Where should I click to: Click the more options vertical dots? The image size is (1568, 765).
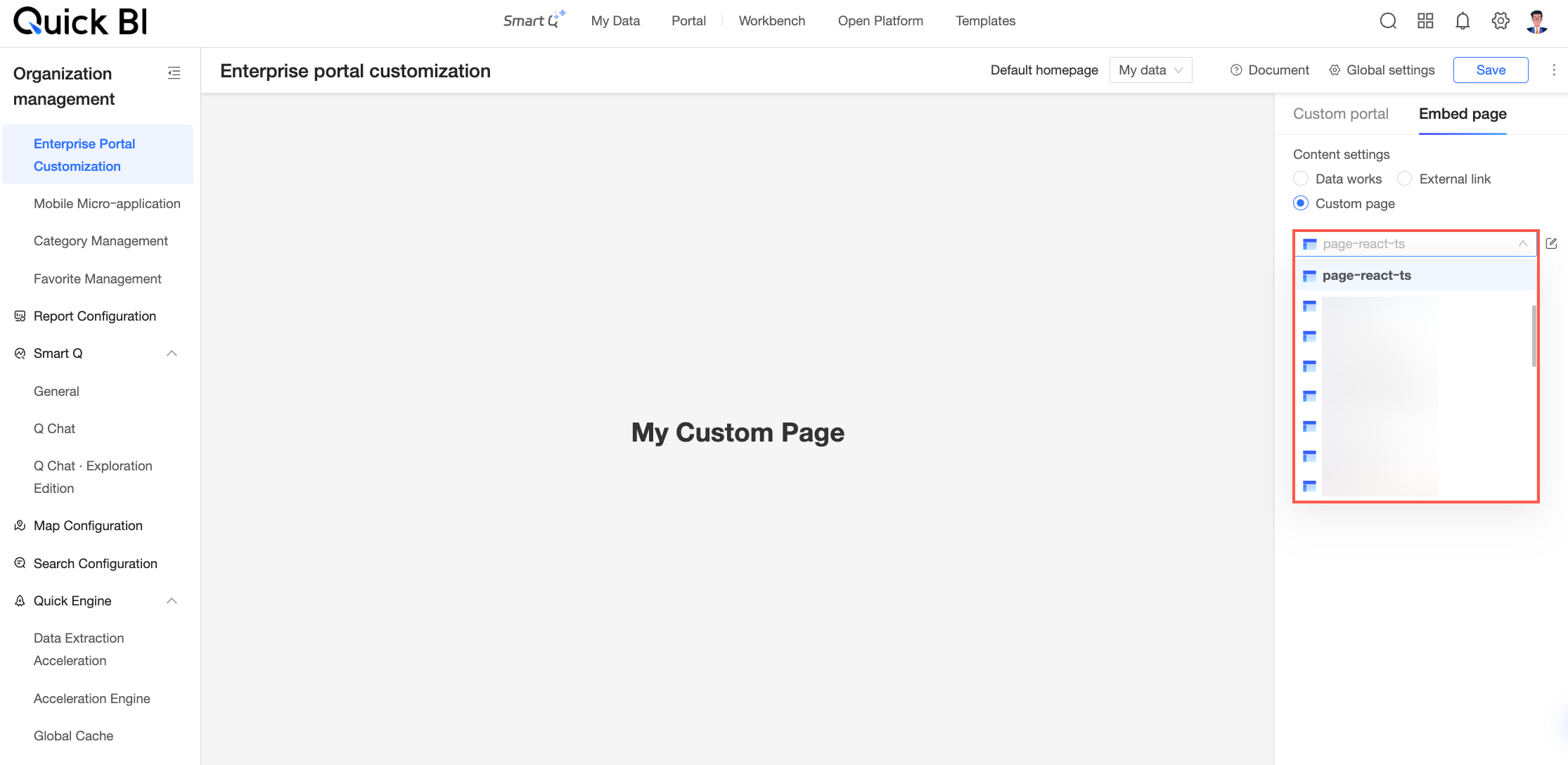click(1554, 70)
